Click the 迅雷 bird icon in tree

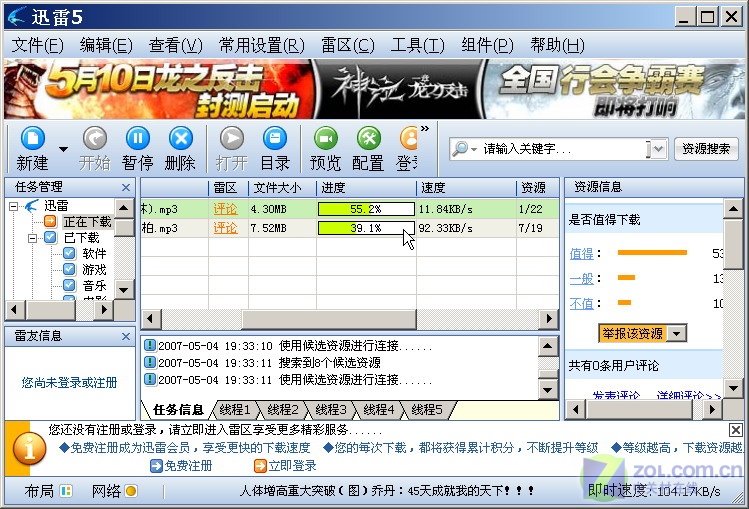coord(32,205)
